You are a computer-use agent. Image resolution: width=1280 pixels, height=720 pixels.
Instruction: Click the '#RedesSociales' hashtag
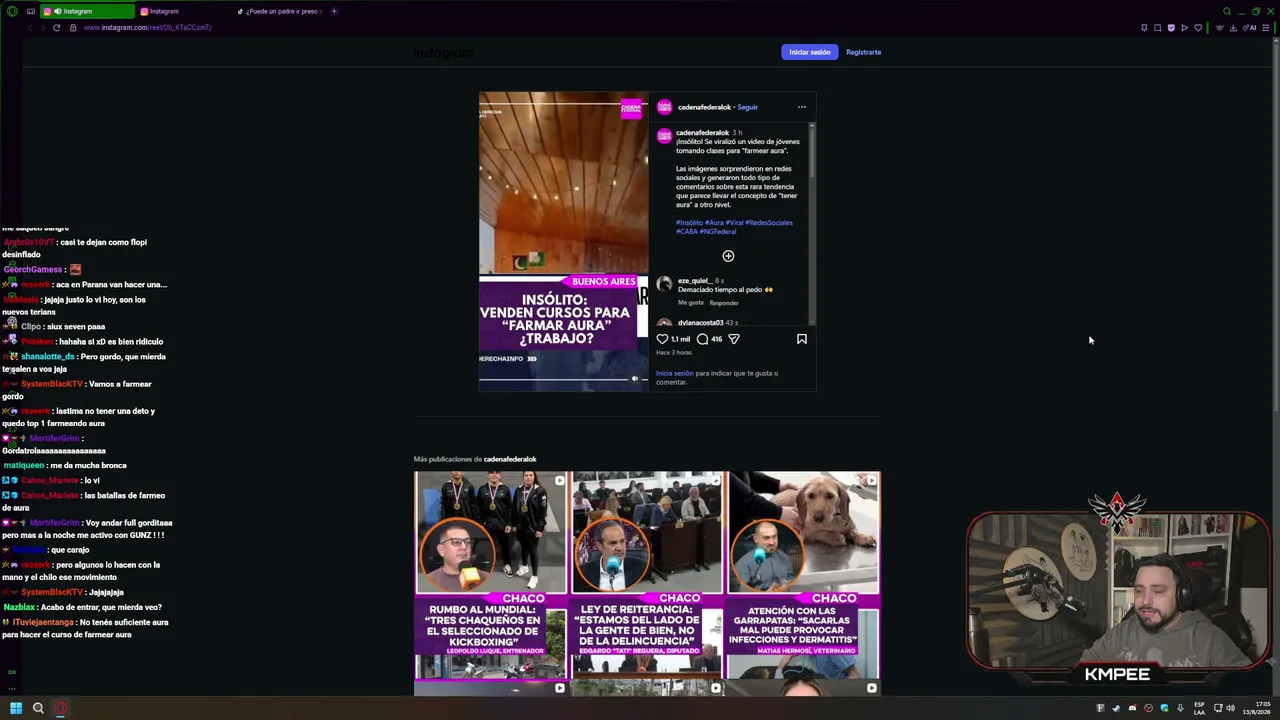point(768,223)
